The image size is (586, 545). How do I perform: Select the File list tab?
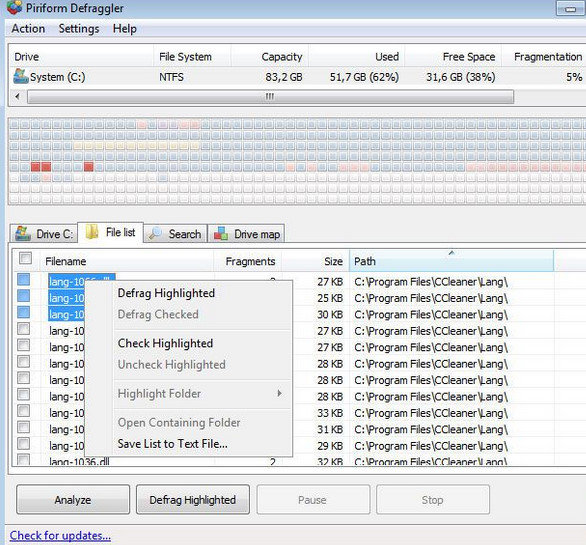pos(110,232)
